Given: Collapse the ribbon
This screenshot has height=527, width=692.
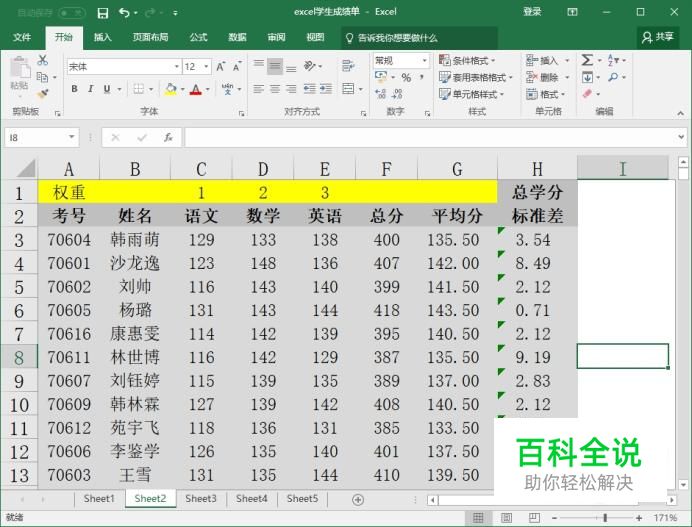Looking at the screenshot, I should click(x=681, y=113).
